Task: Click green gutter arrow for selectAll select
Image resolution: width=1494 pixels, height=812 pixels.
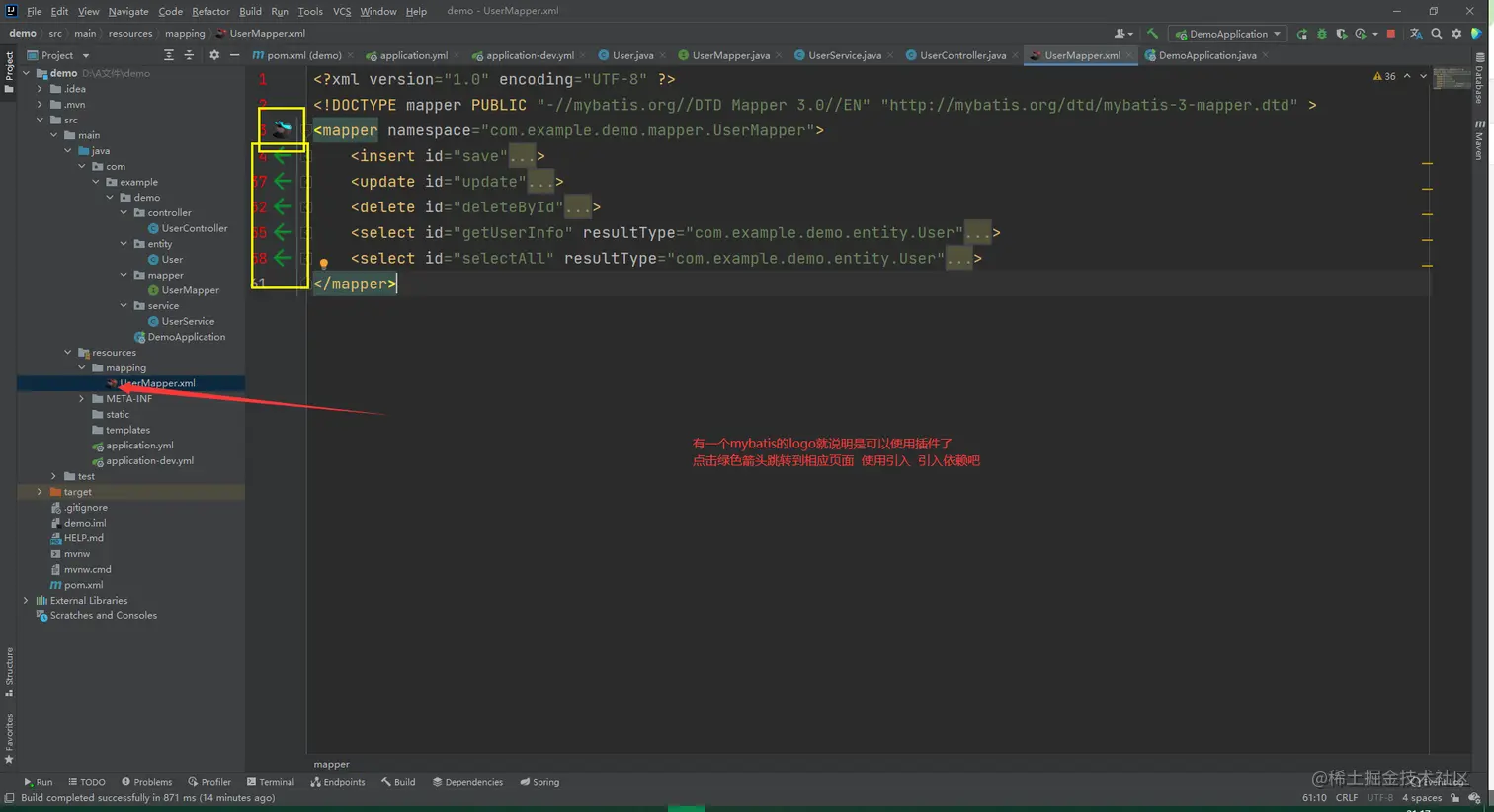Action: (283, 258)
